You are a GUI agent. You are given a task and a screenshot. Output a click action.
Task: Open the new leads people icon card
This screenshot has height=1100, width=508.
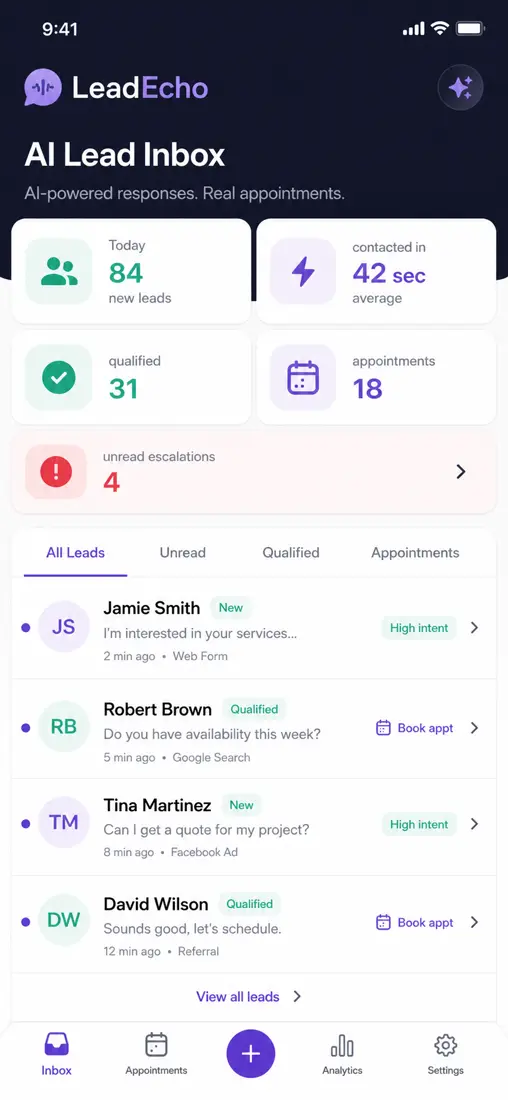59,271
